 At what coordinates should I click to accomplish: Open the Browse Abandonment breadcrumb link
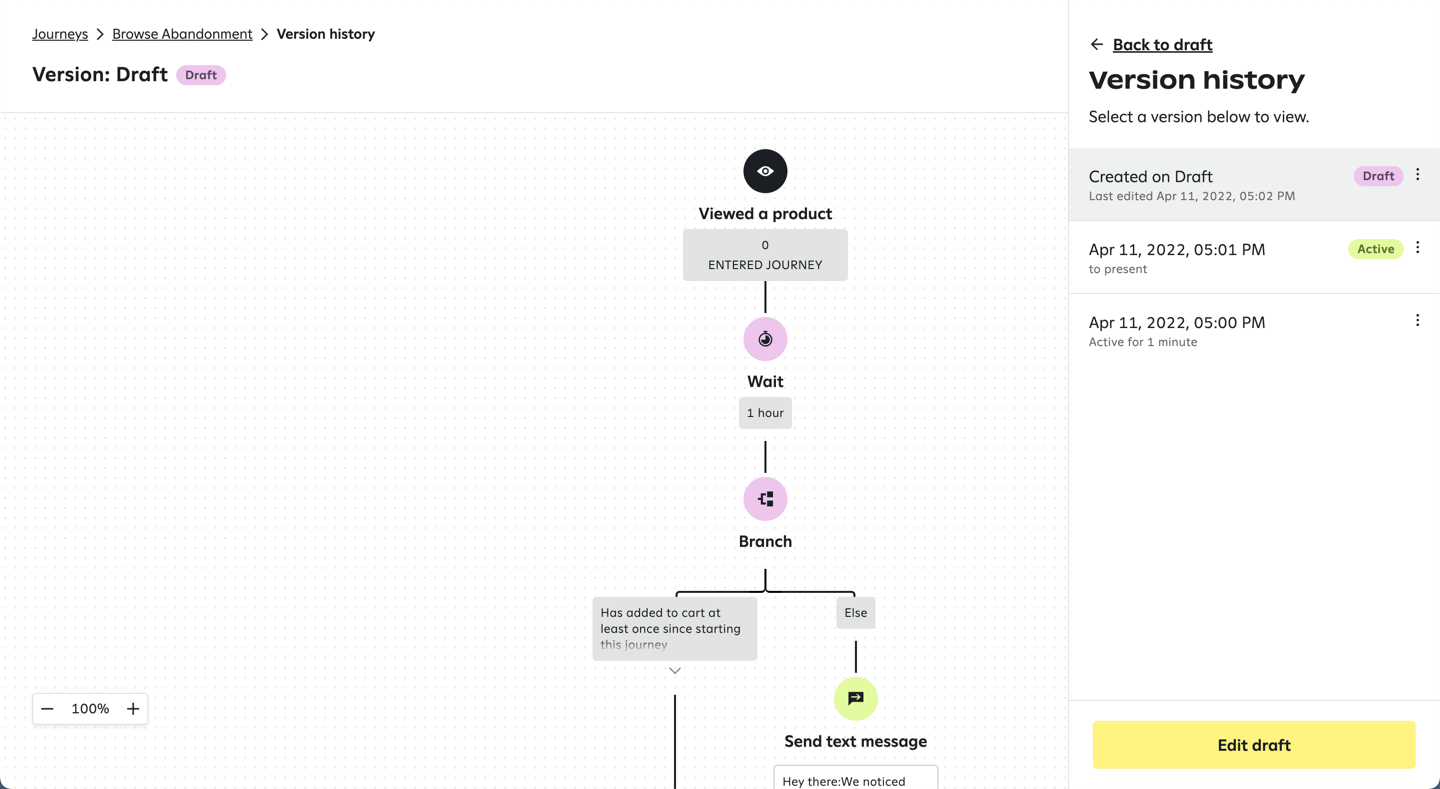point(182,34)
